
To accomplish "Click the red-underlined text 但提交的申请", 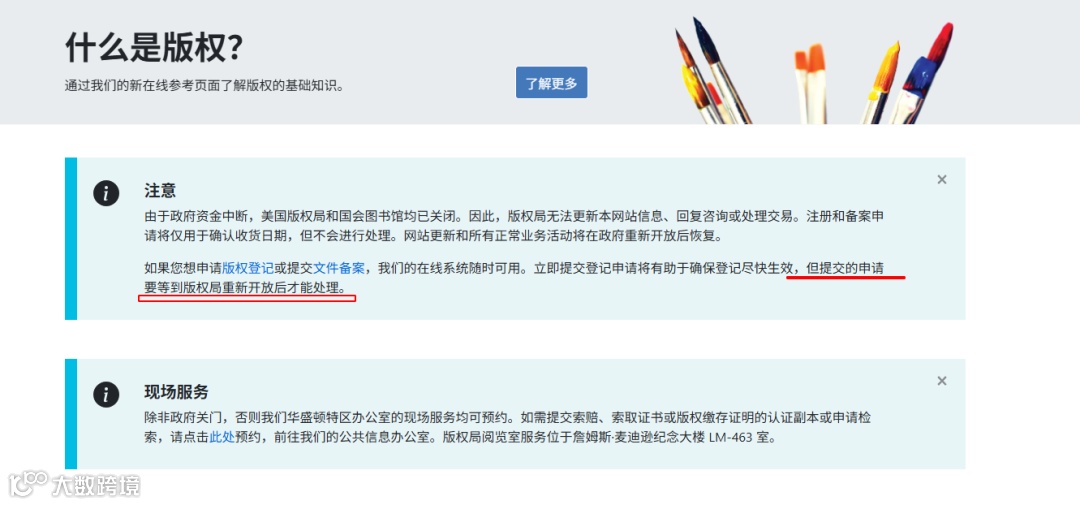I will click(x=845, y=268).
